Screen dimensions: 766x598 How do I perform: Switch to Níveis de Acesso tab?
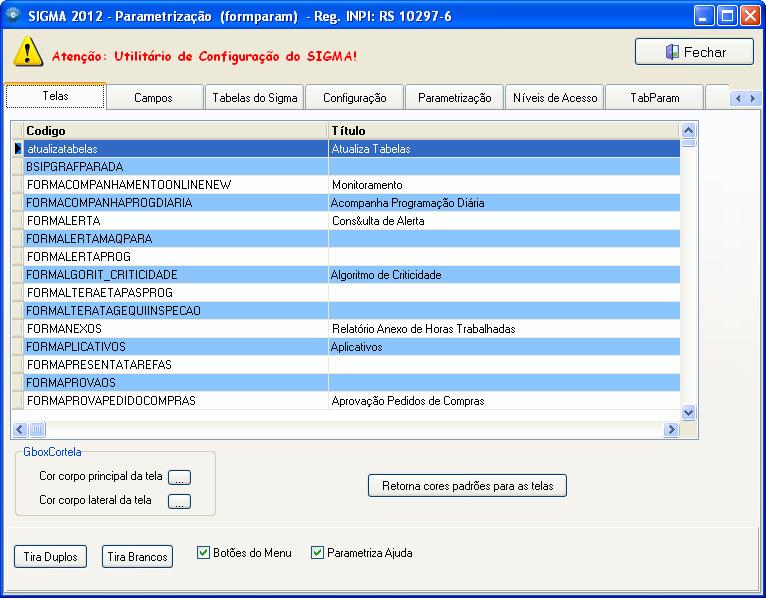555,98
